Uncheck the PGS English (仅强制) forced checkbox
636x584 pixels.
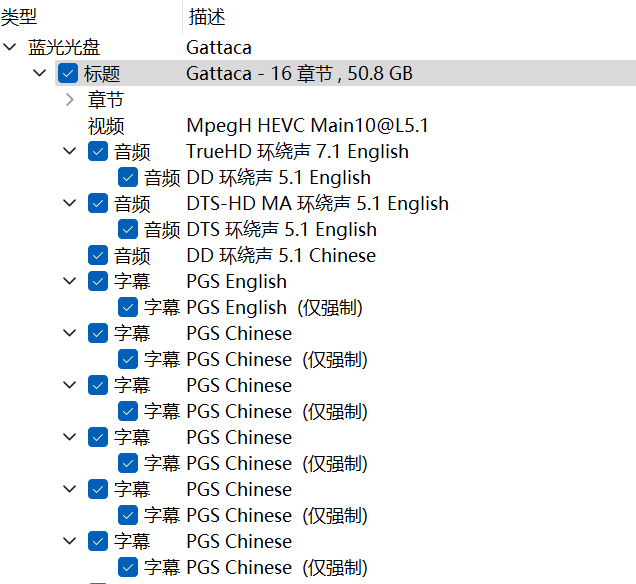(128, 307)
